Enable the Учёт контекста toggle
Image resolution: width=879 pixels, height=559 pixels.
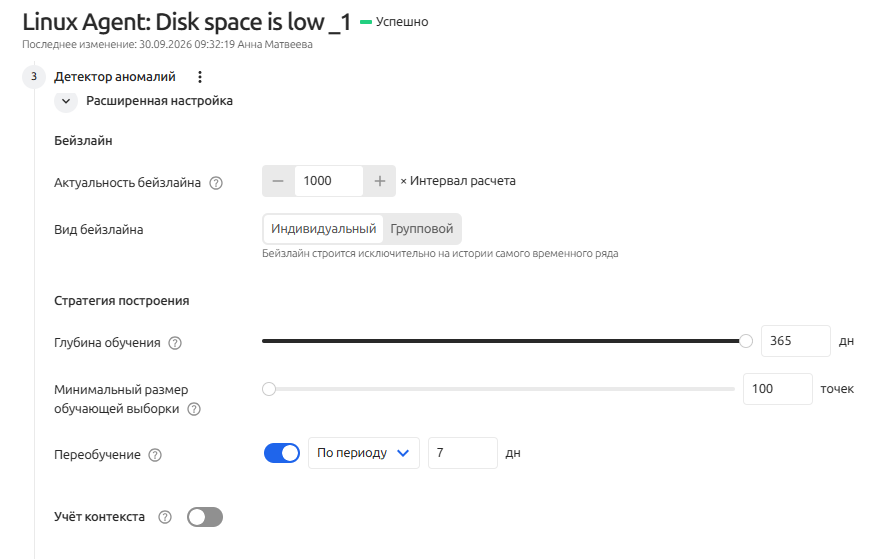[205, 517]
